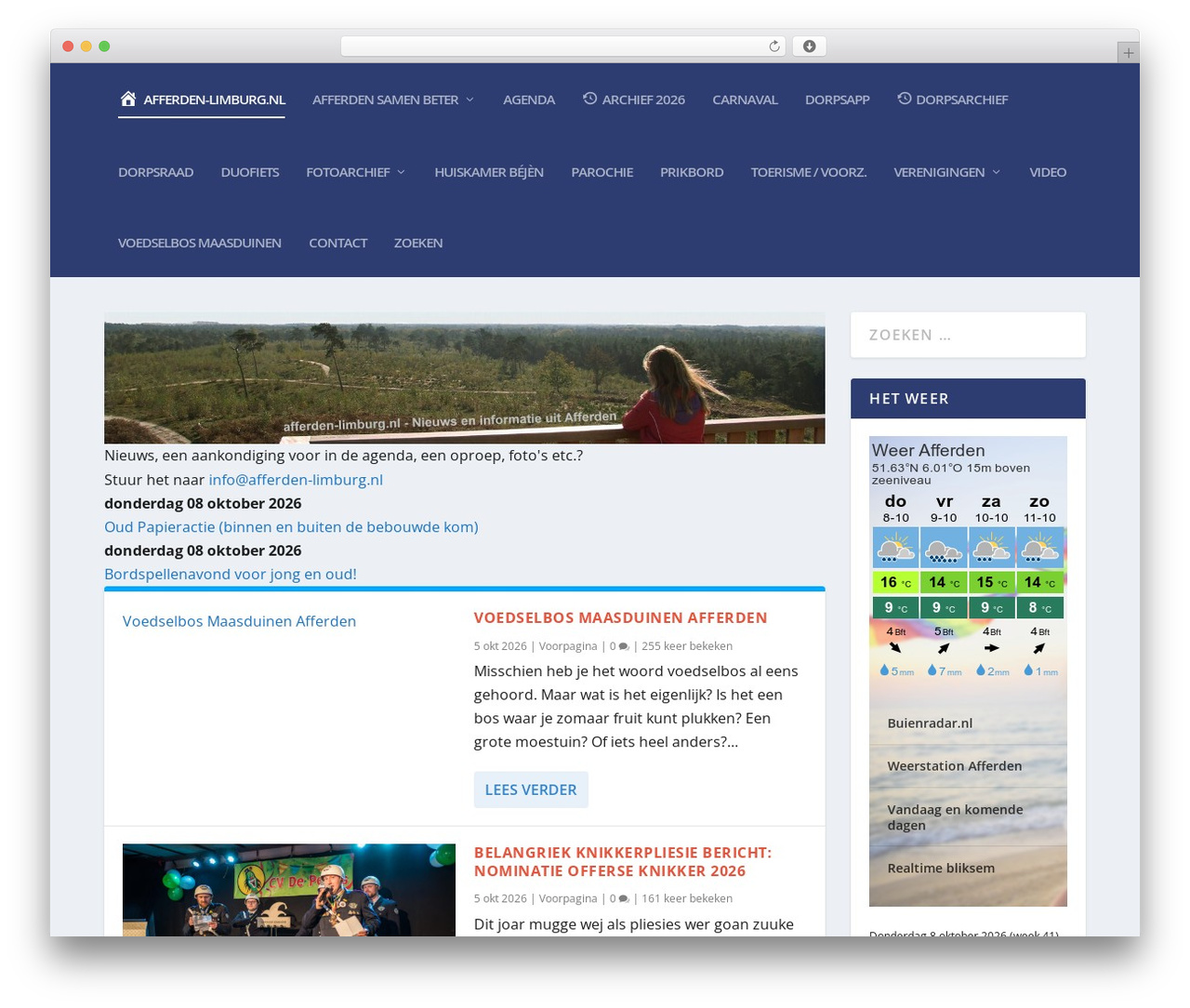Click the Buienradar.nl weather link
This screenshot has height=1008, width=1190.
pyautogui.click(x=930, y=723)
